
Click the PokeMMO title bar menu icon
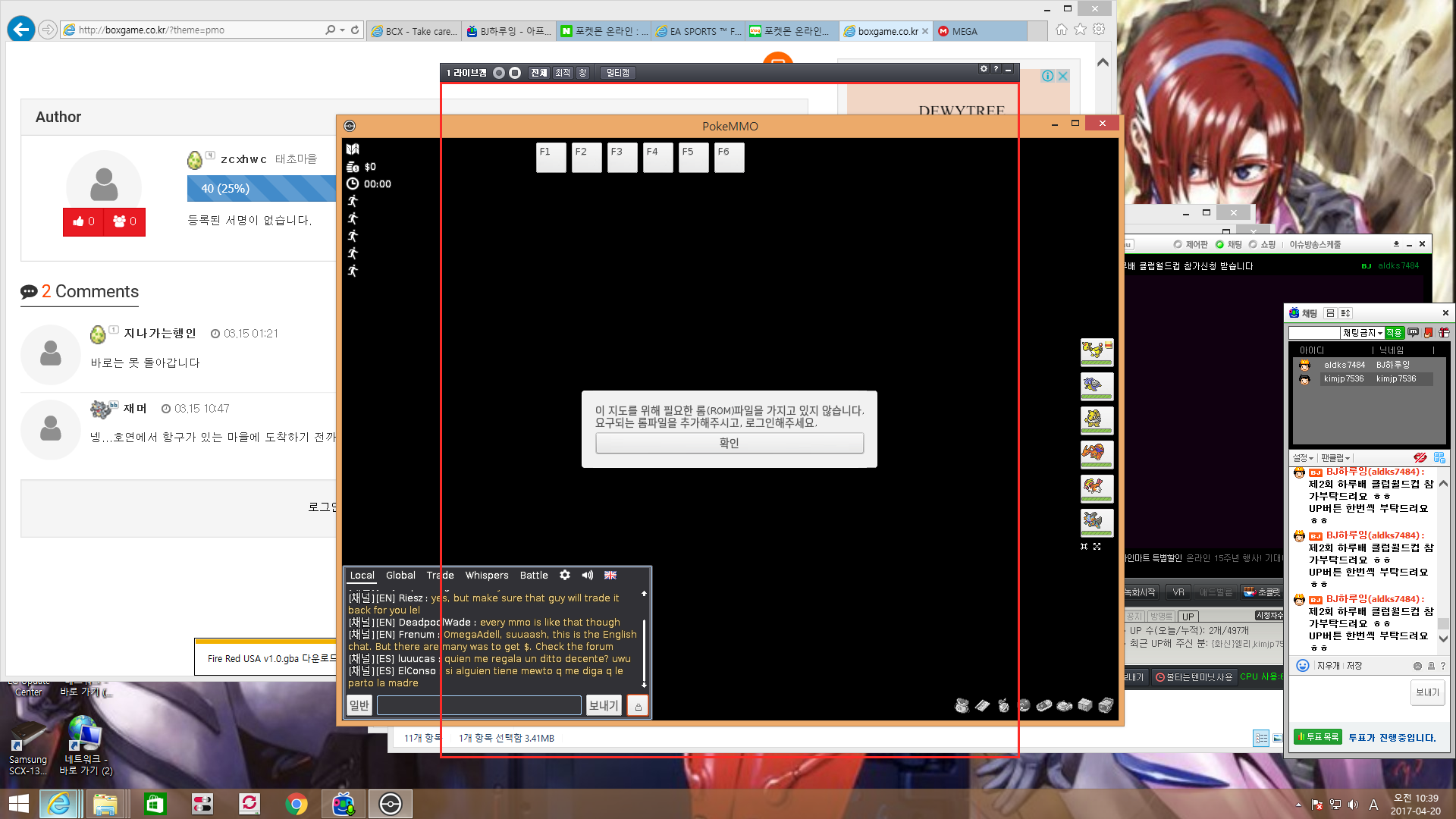pyautogui.click(x=350, y=126)
